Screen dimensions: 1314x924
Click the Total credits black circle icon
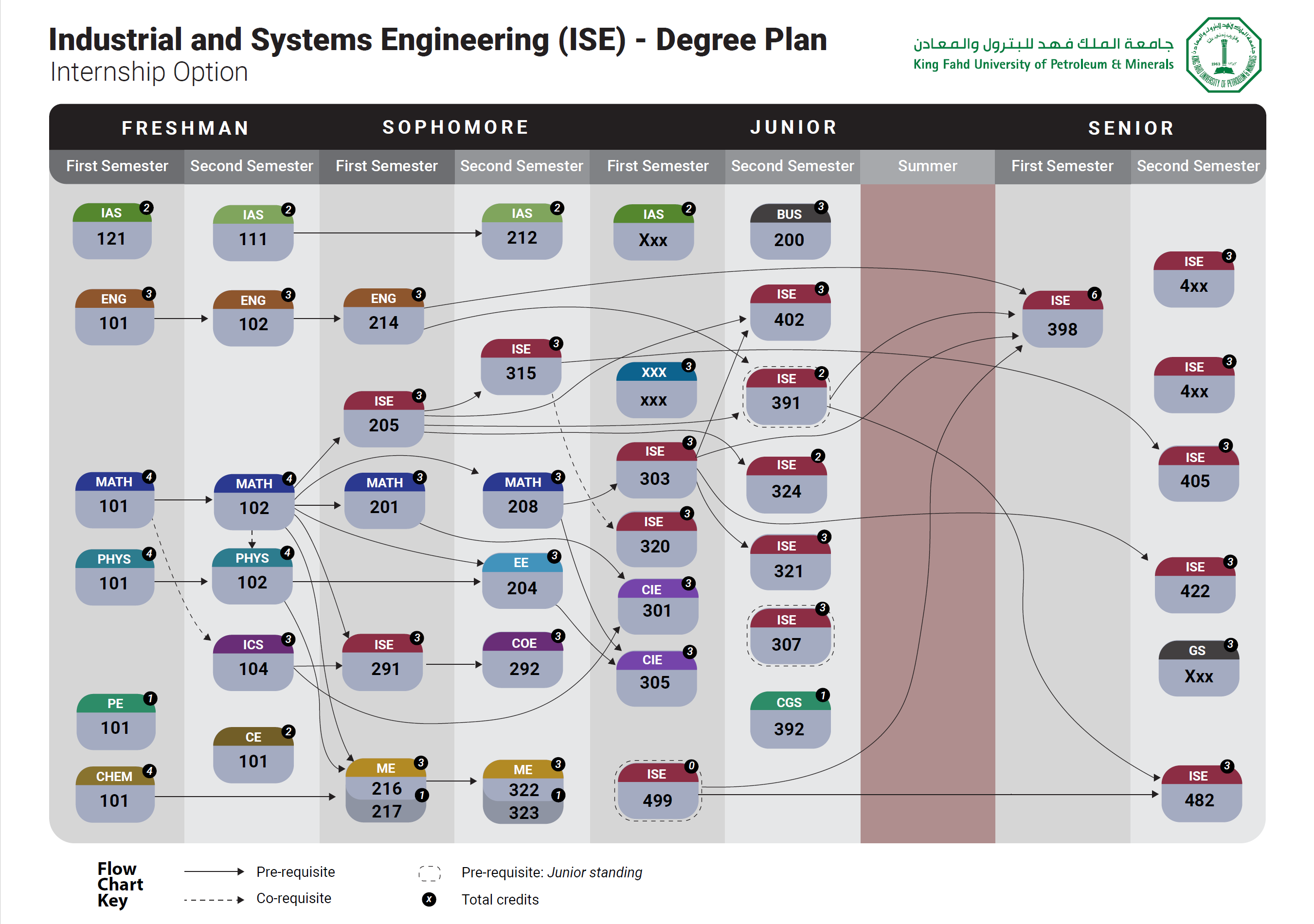[x=429, y=899]
